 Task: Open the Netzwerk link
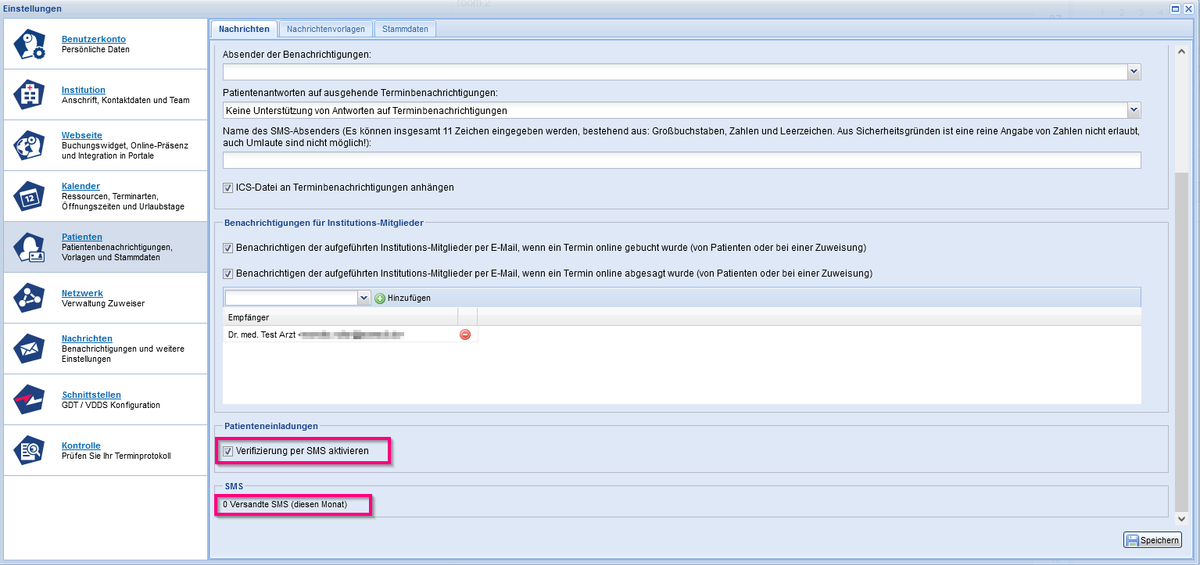[82, 293]
